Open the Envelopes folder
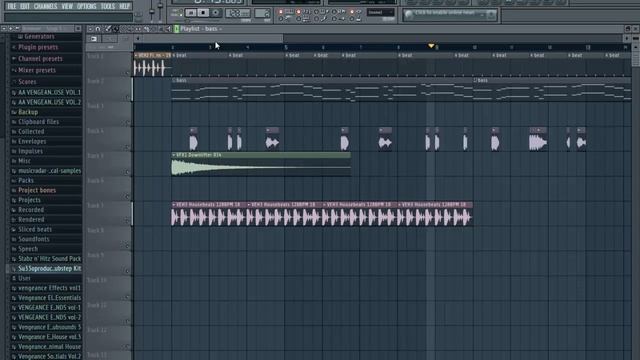The height and width of the screenshot is (360, 640). (32, 141)
